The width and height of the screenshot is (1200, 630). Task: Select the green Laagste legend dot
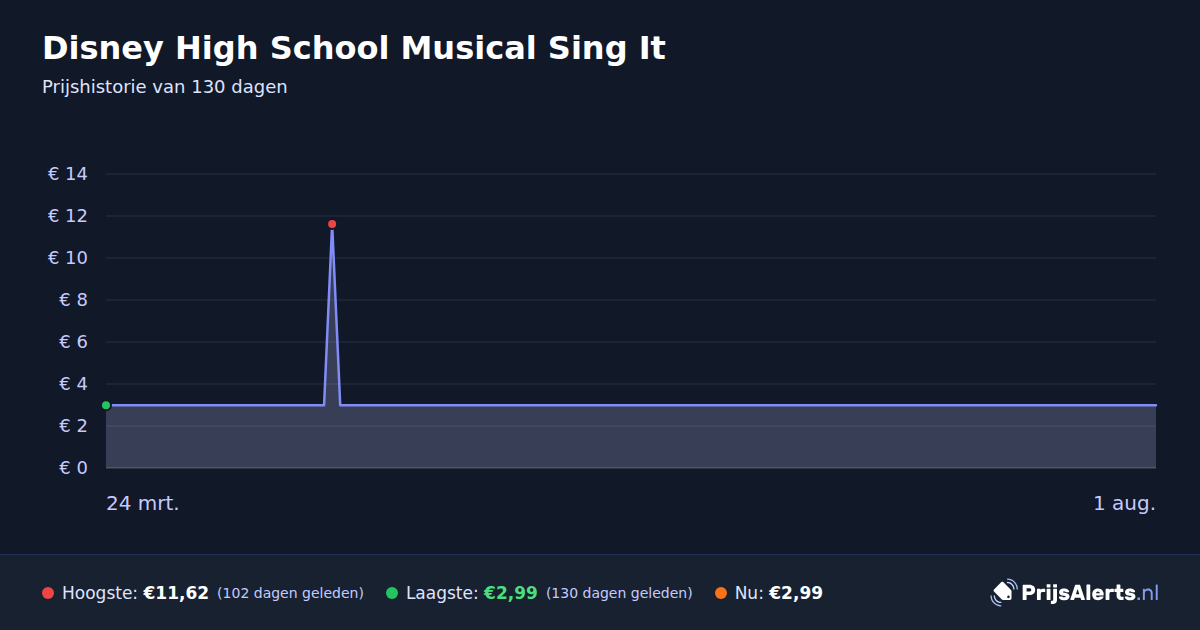pyautogui.click(x=392, y=593)
